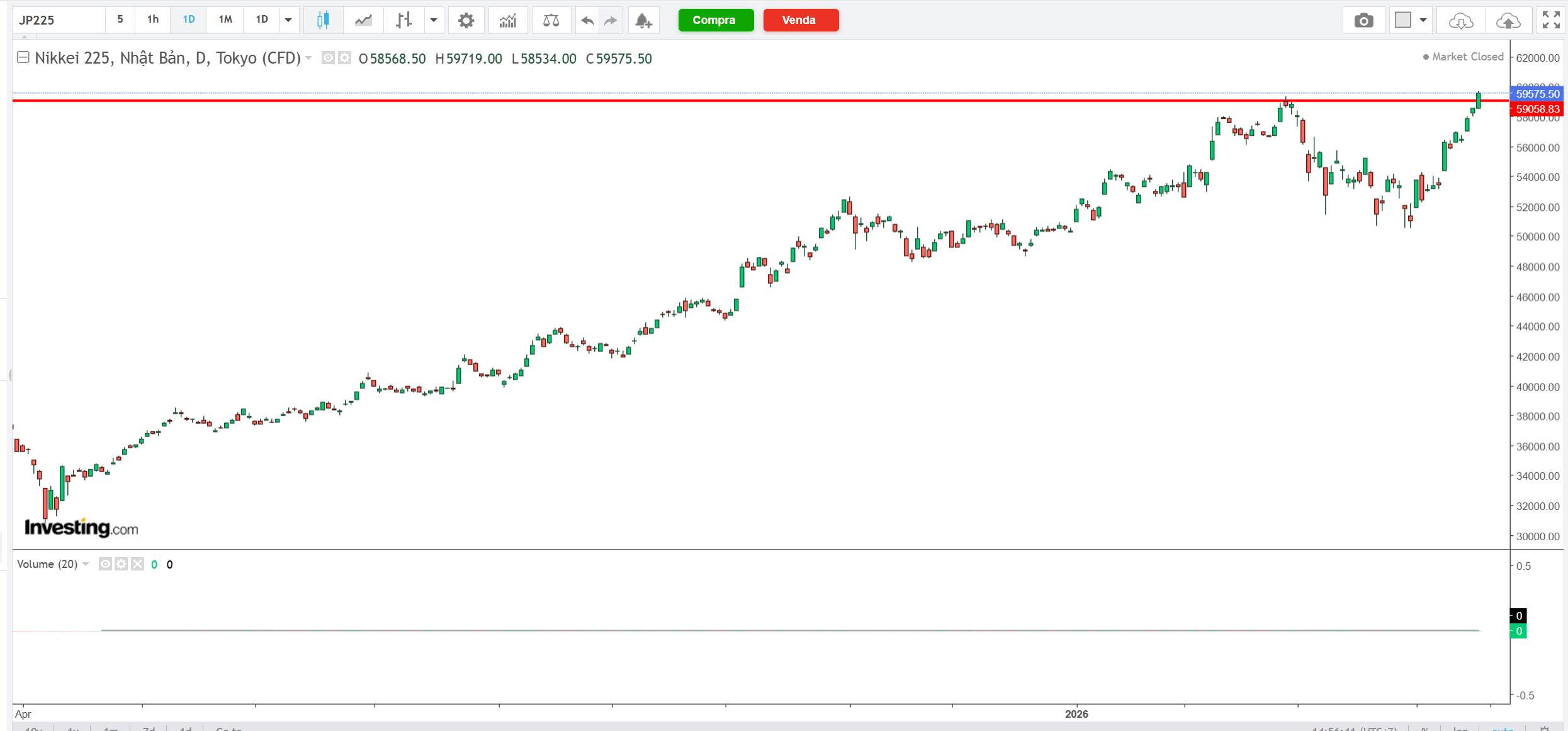
Task: Hide Nikkei 225 series with eye icon
Action: 328,59
